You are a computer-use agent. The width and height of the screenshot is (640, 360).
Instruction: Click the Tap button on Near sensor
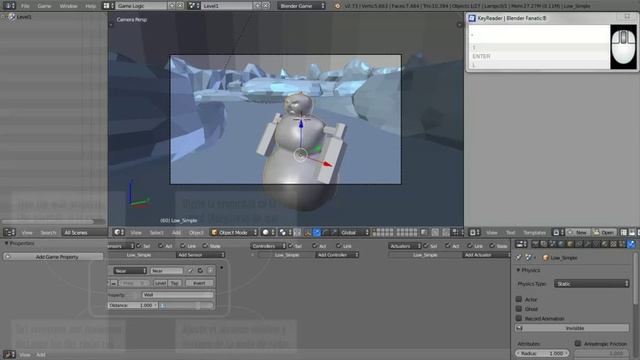point(174,283)
